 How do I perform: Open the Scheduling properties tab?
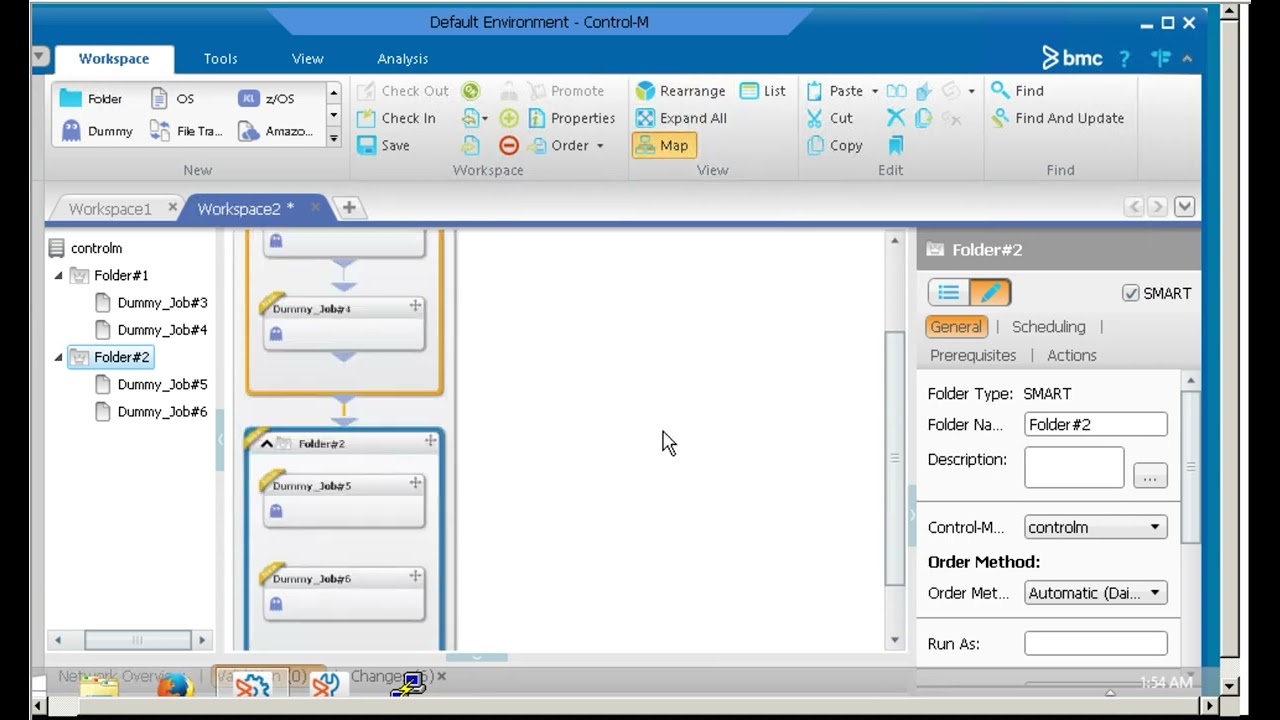pos(1048,327)
